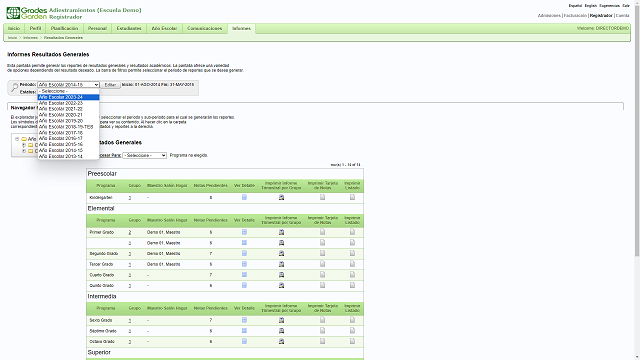This screenshot has height=360, width=640.
Task: Print quarterly group report for Primer Grado group 2
Action: [x=281, y=232]
